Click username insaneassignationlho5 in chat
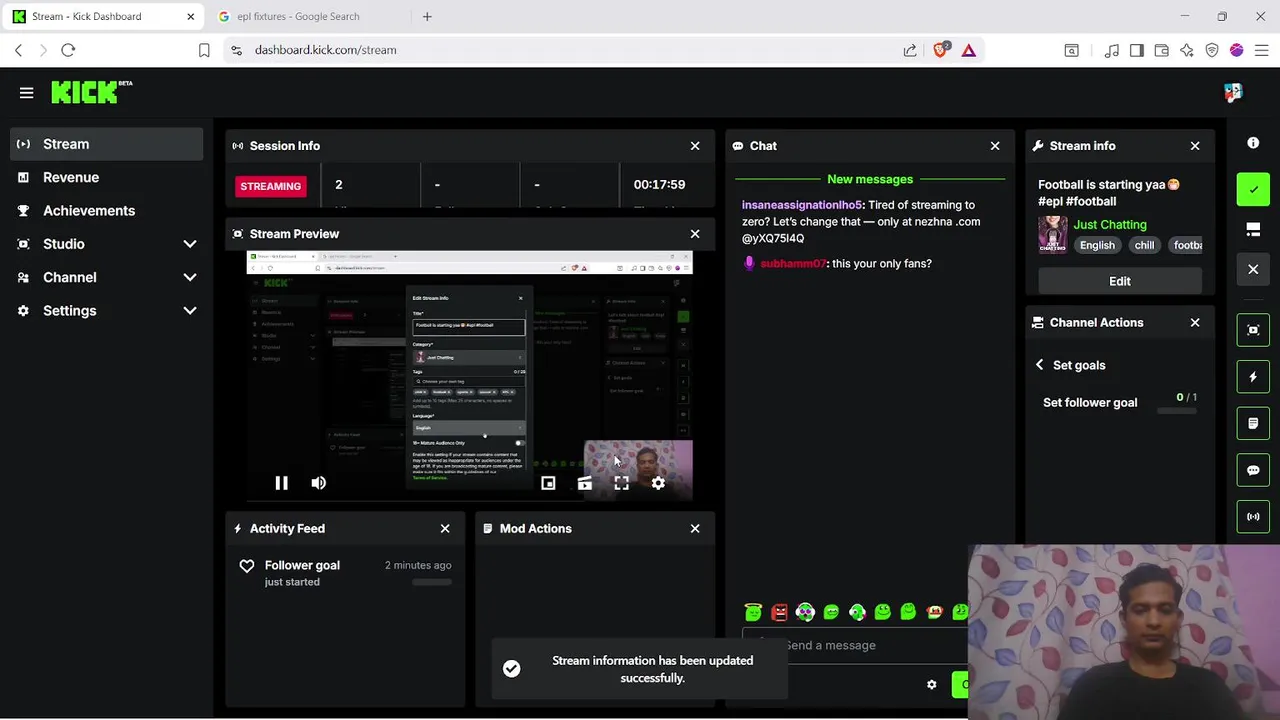Viewport: 1280px width, 720px height. point(801,205)
